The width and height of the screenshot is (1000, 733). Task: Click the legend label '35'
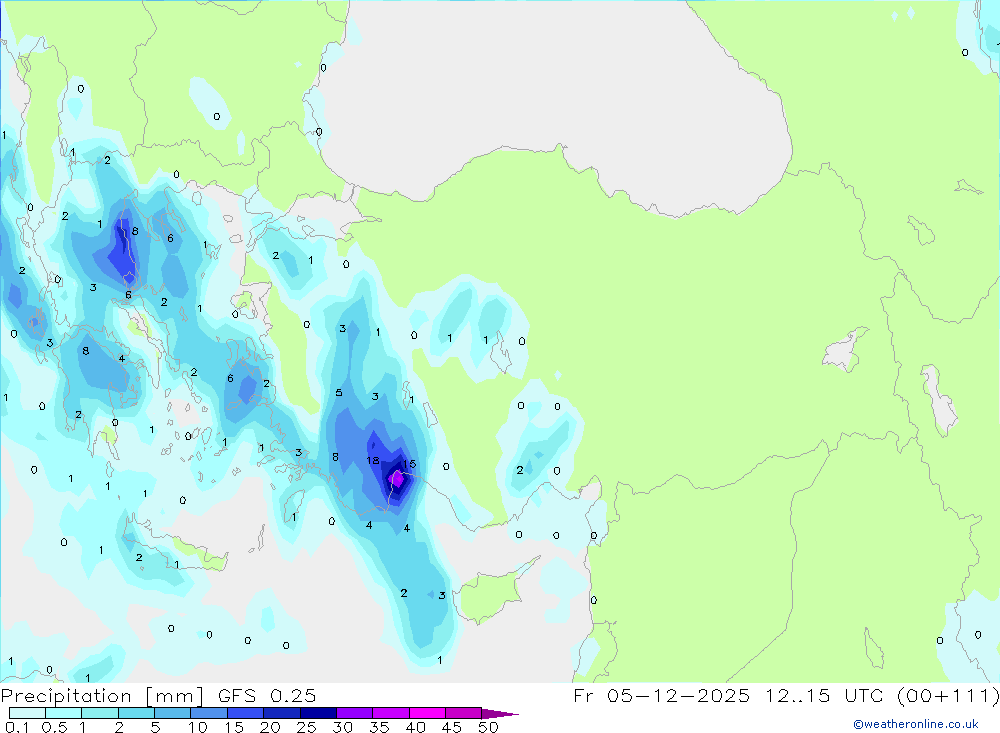tap(379, 727)
